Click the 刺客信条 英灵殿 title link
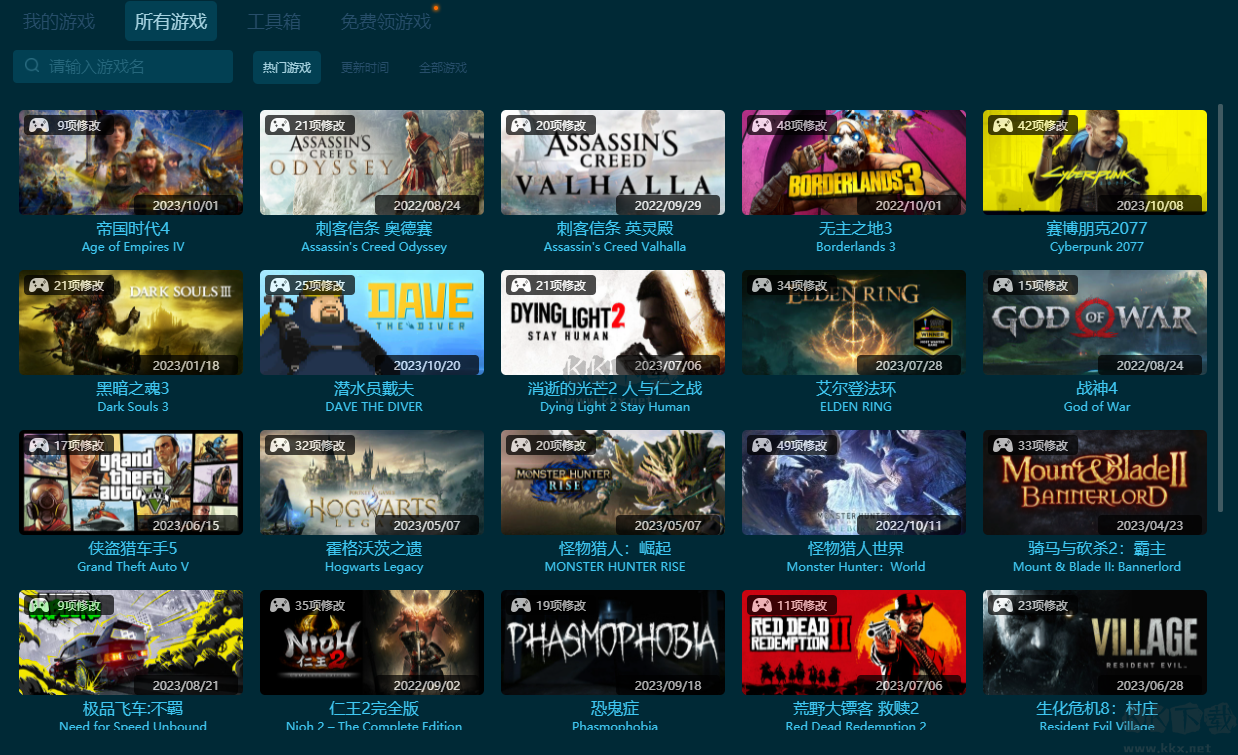Viewport: 1238px width, 755px height. [615, 228]
